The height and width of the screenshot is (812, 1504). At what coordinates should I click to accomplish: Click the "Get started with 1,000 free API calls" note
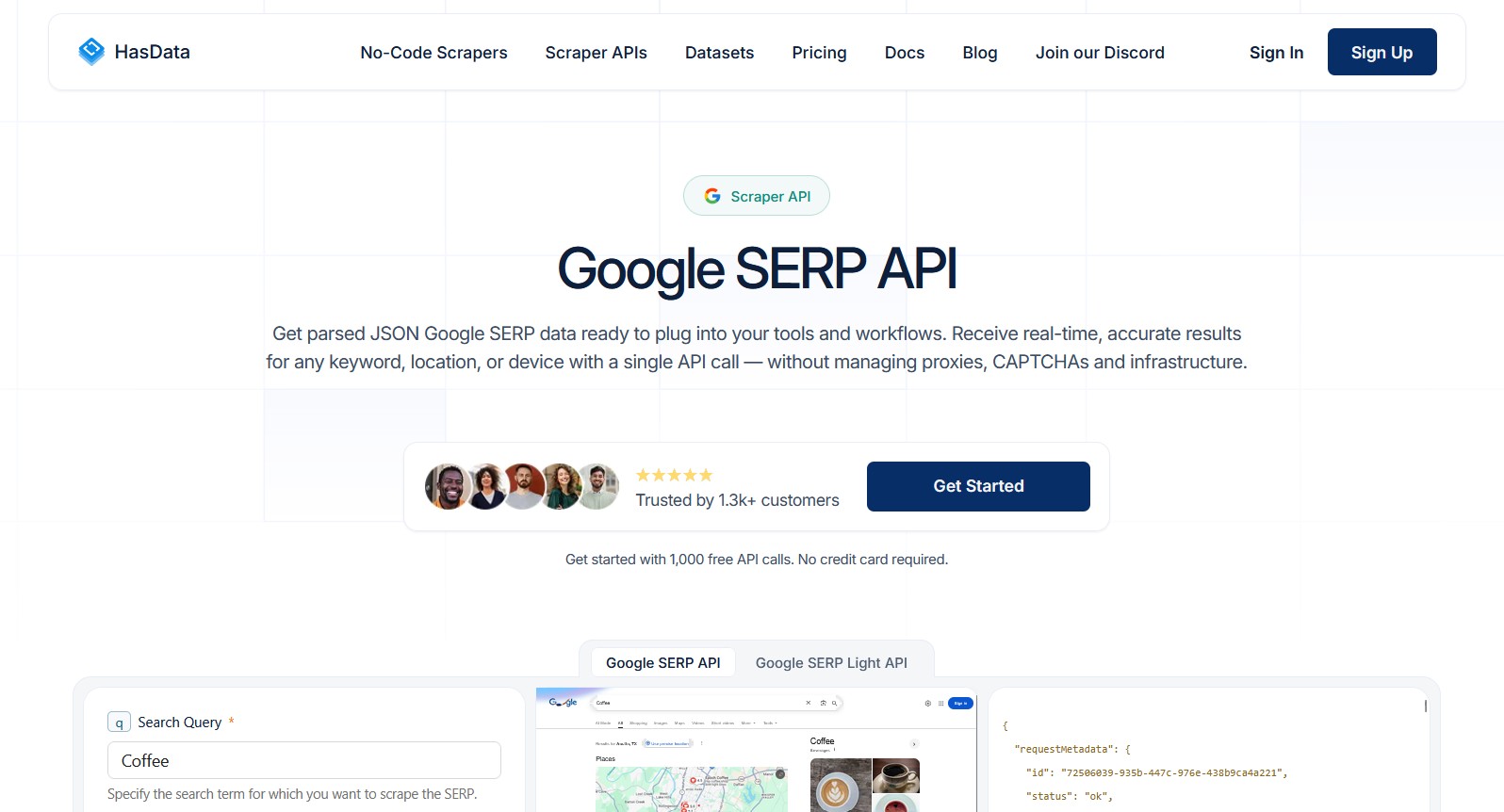click(757, 560)
